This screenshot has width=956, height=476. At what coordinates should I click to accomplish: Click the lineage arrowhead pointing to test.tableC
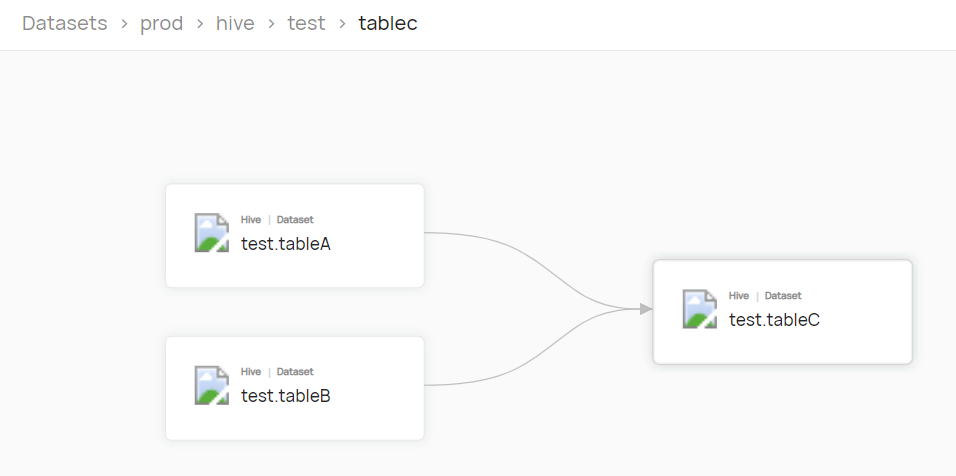[646, 309]
